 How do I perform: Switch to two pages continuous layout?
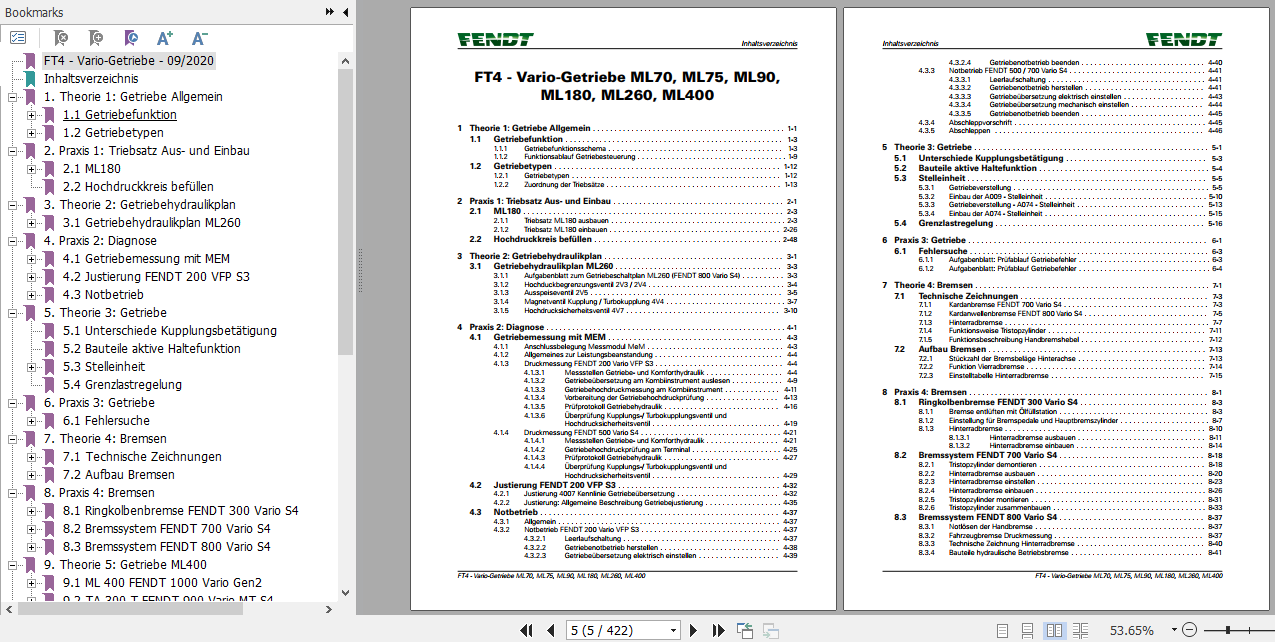[1081, 630]
